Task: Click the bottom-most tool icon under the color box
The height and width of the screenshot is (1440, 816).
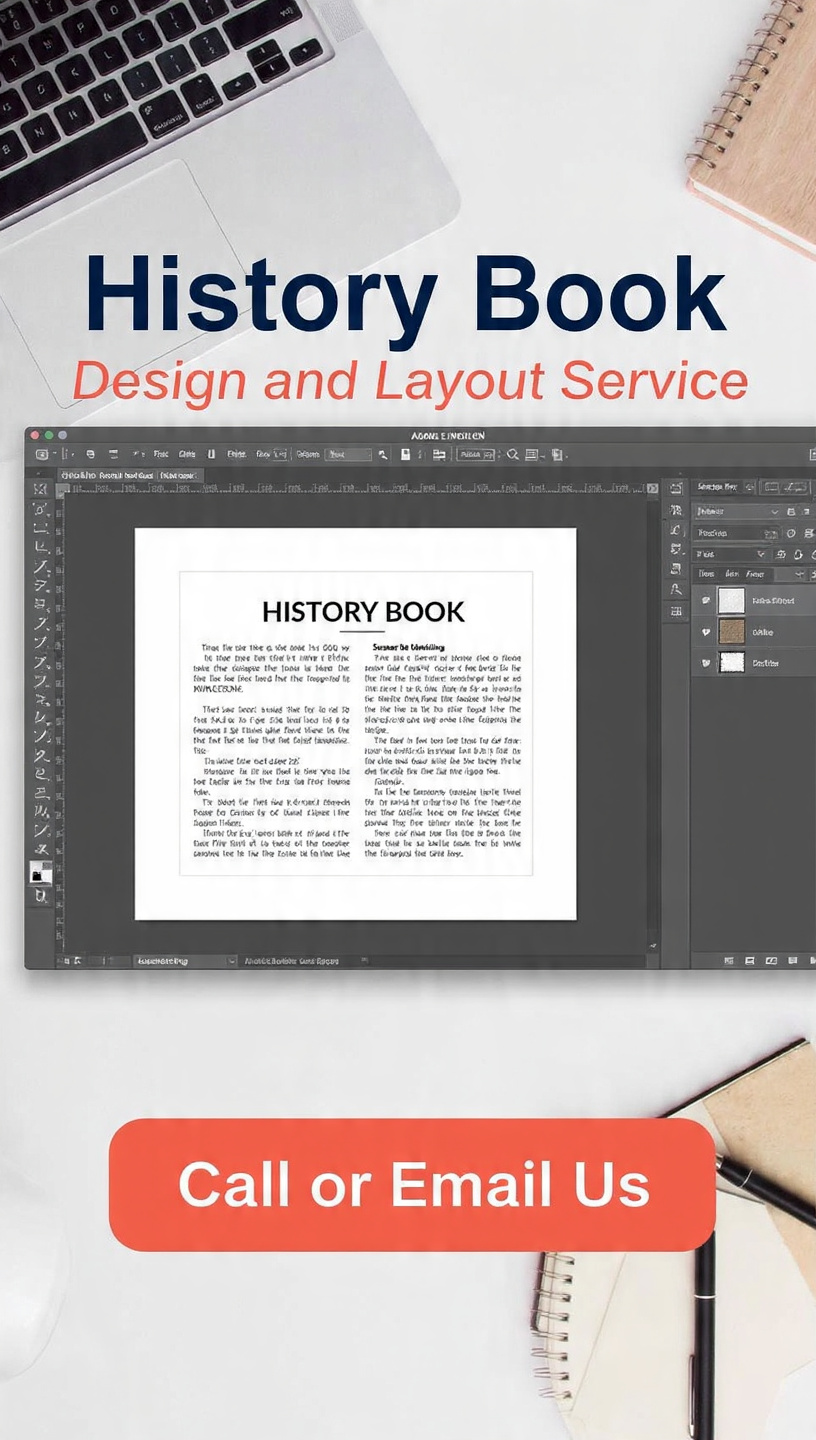Action: [x=40, y=897]
